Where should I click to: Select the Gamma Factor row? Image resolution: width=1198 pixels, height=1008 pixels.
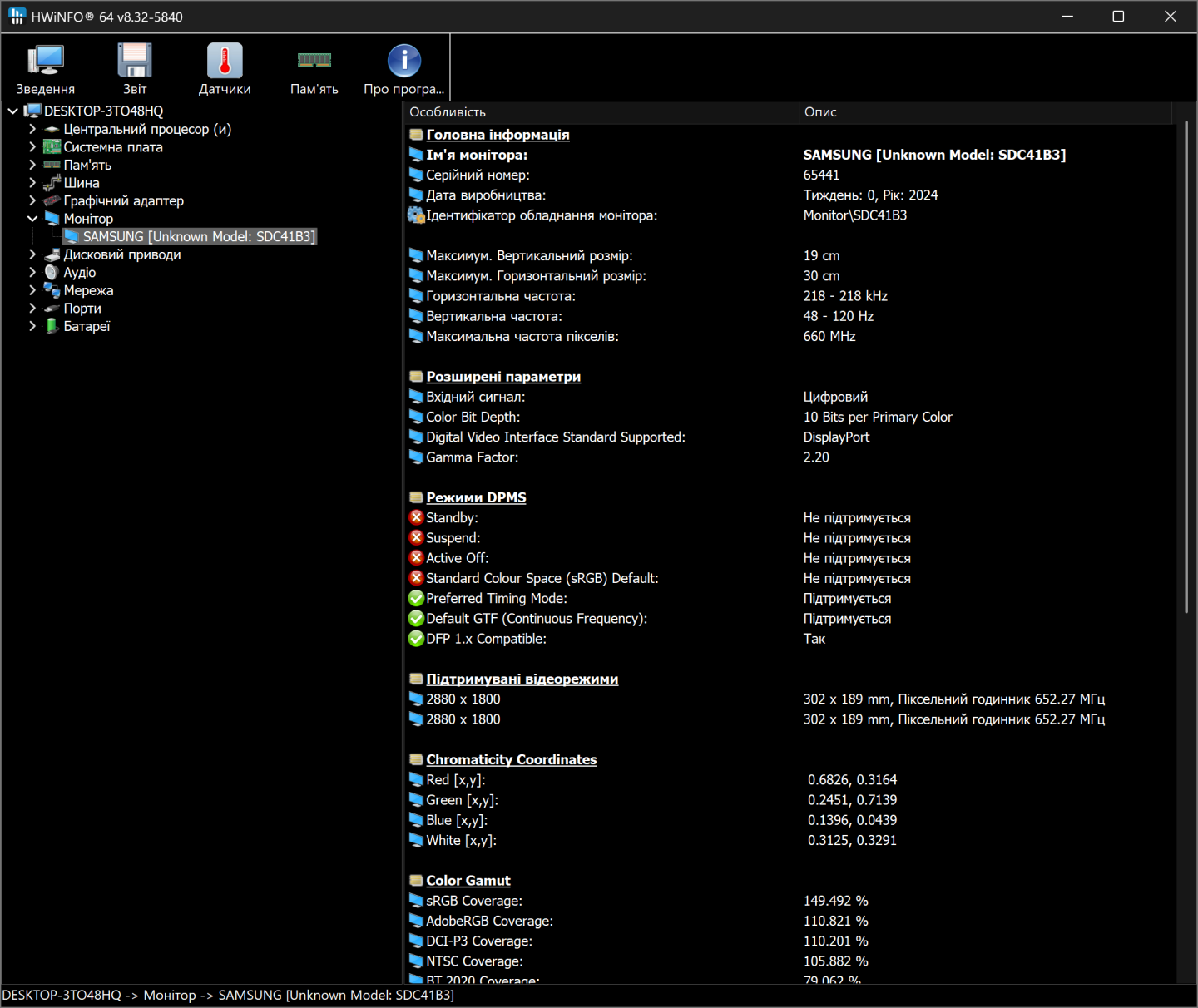(790, 457)
